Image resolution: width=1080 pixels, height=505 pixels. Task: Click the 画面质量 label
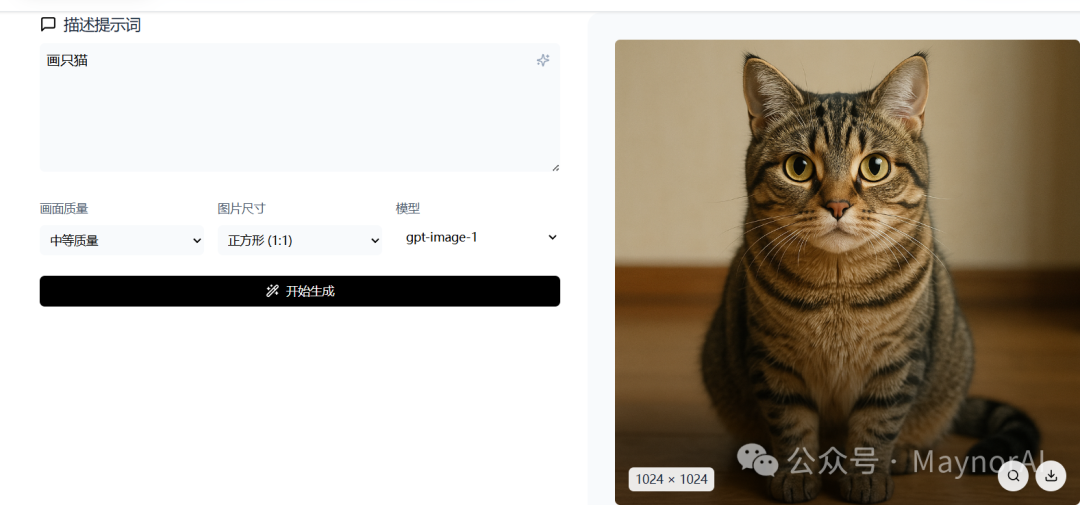tap(64, 209)
